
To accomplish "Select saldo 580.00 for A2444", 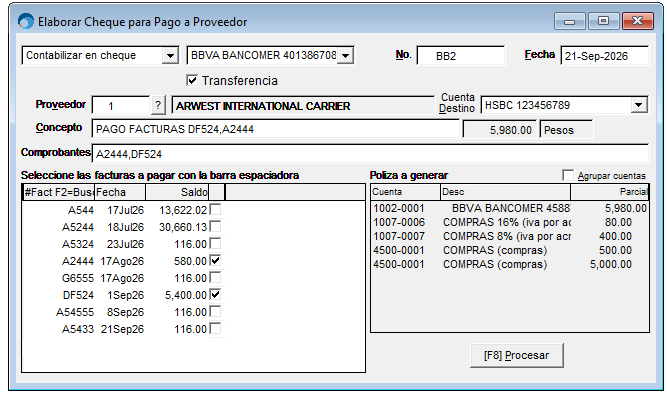I will 190,261.
